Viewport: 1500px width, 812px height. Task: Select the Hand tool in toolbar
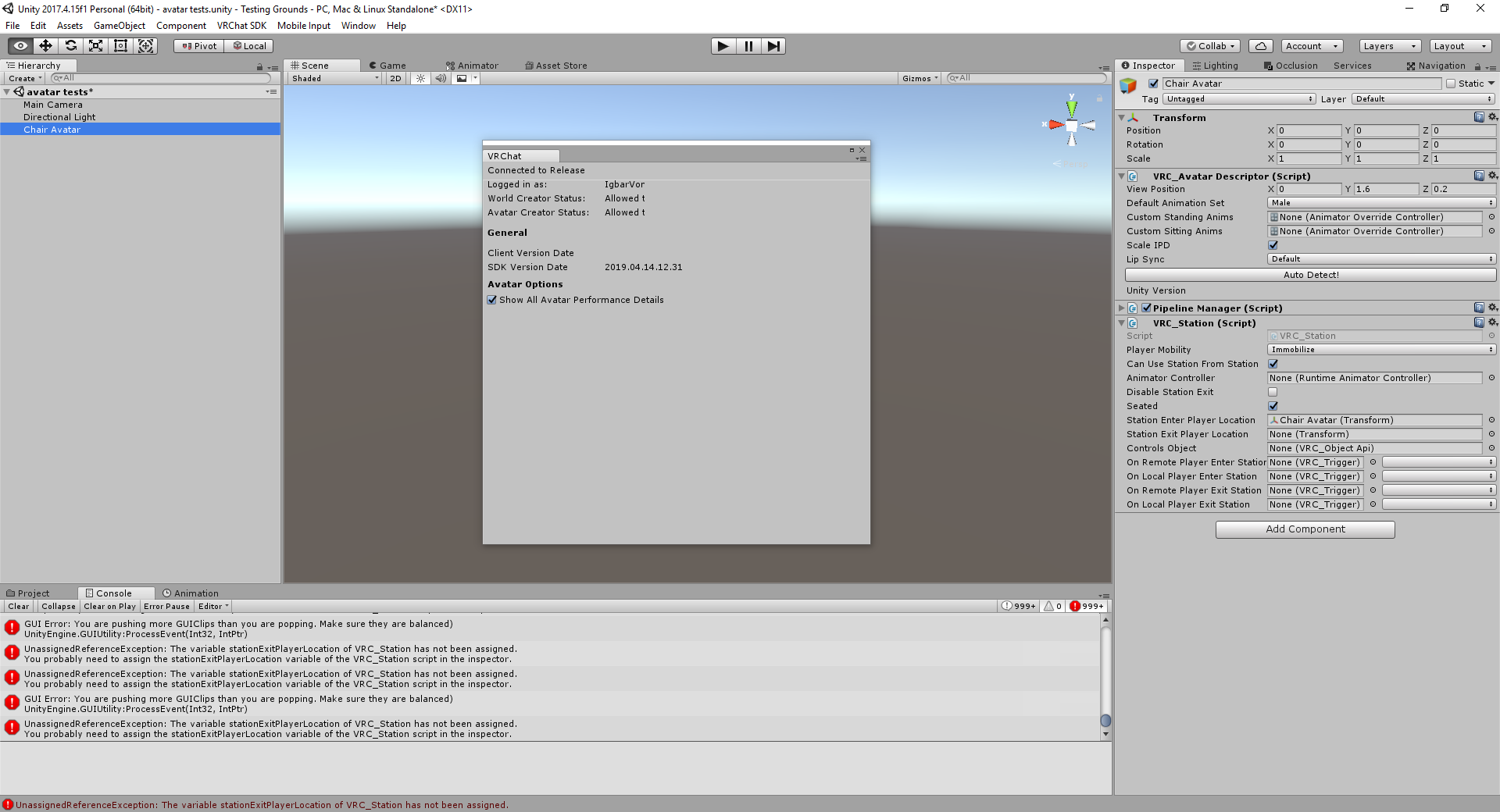20,46
